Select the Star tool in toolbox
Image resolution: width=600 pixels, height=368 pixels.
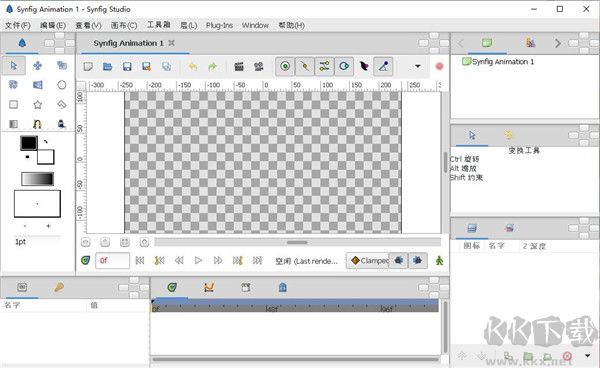38,104
